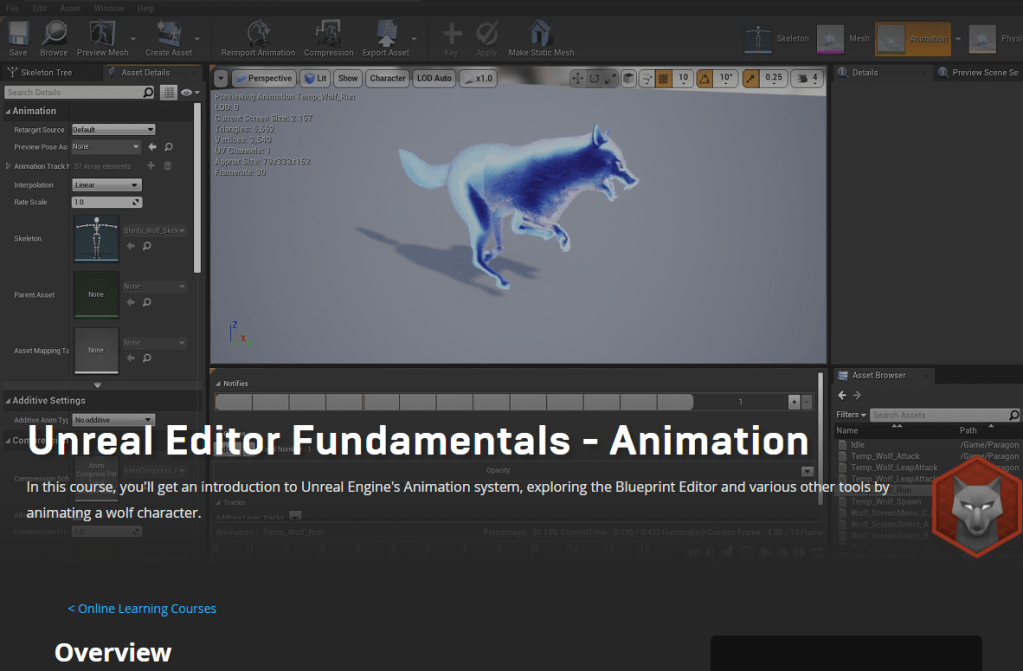Expand the Animation Track Names array

coord(9,166)
